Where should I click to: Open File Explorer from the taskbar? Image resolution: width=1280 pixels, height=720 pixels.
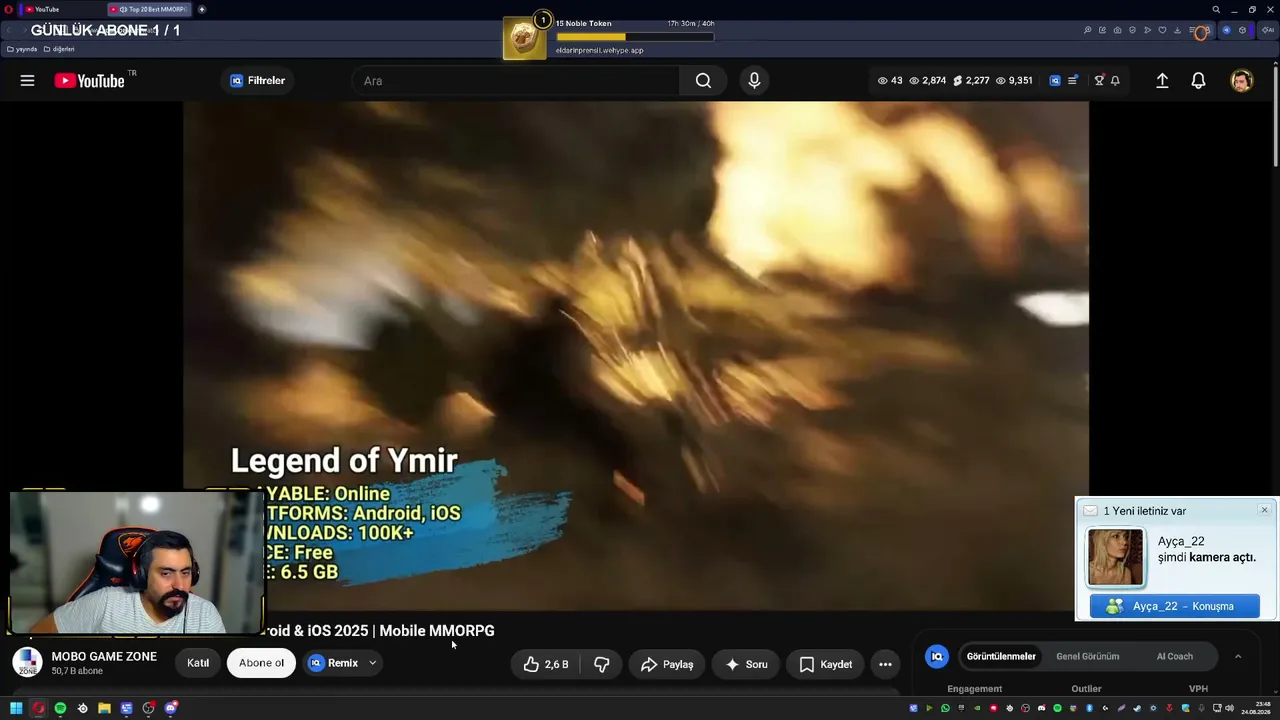(x=104, y=708)
